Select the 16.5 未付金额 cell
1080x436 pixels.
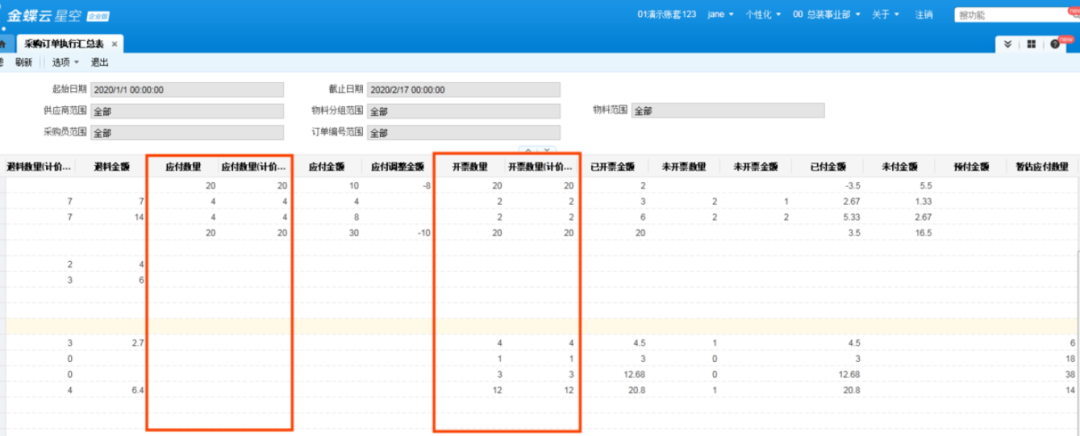tap(899, 233)
